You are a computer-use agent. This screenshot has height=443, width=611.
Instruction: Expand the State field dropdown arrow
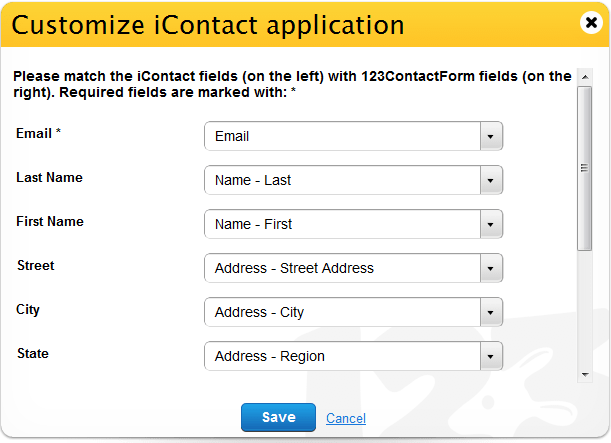[491, 357]
